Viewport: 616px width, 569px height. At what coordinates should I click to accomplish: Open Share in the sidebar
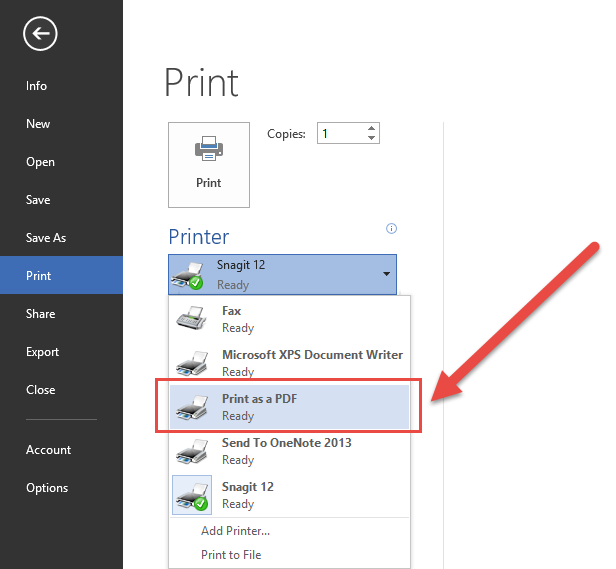coord(61,314)
